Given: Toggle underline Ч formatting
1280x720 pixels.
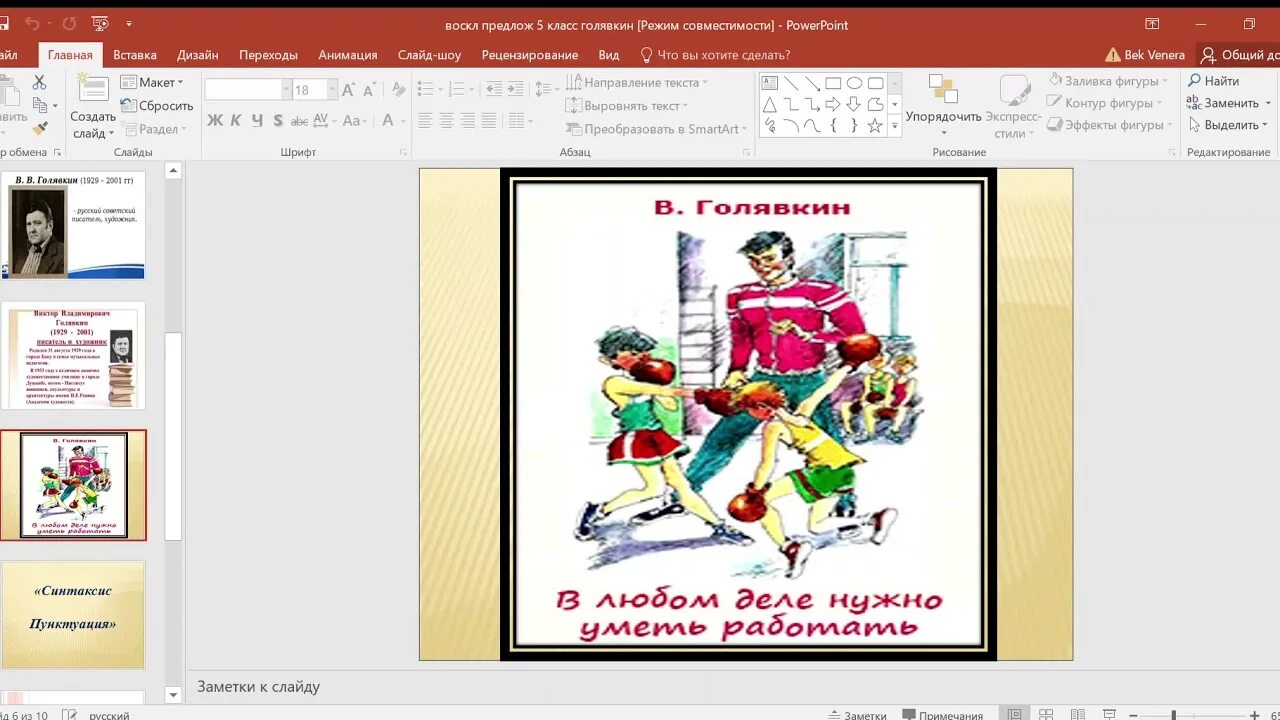Looking at the screenshot, I should tap(257, 121).
